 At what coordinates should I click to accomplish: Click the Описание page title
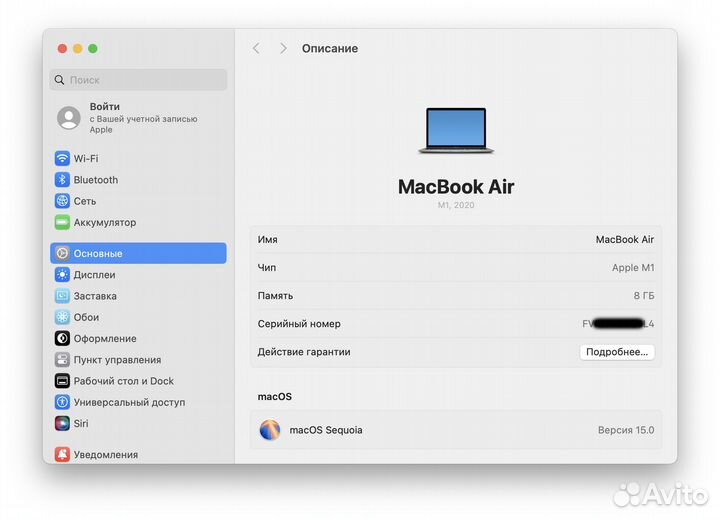tap(330, 48)
